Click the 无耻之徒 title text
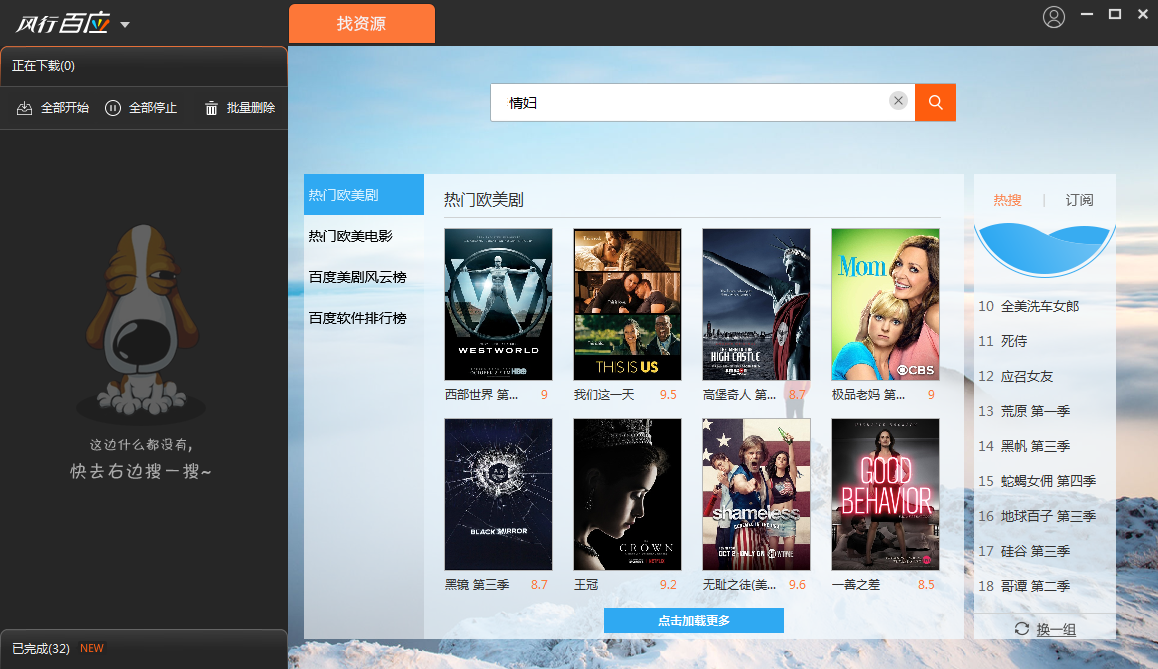Screen dimensions: 1158x669 (739, 585)
